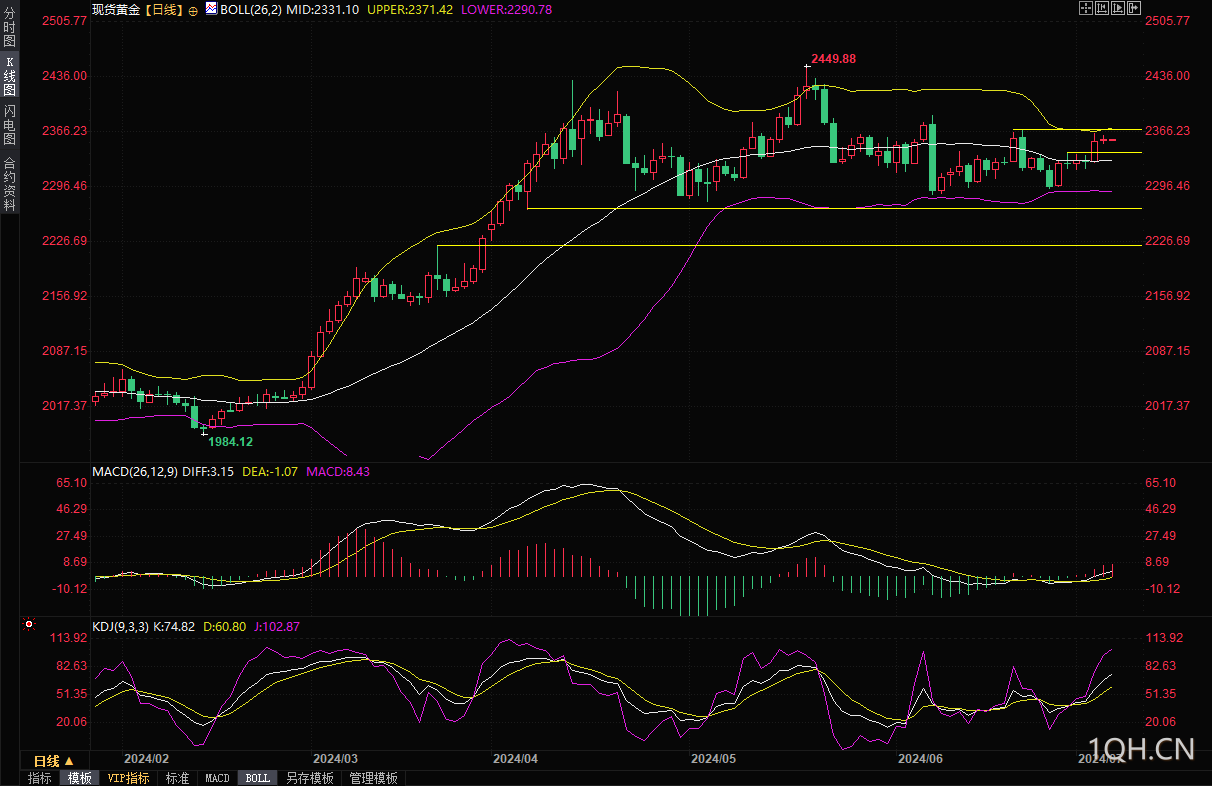This screenshot has width=1212, height=786.
Task: Toggle the MACD indicator template
Action: coord(217,778)
